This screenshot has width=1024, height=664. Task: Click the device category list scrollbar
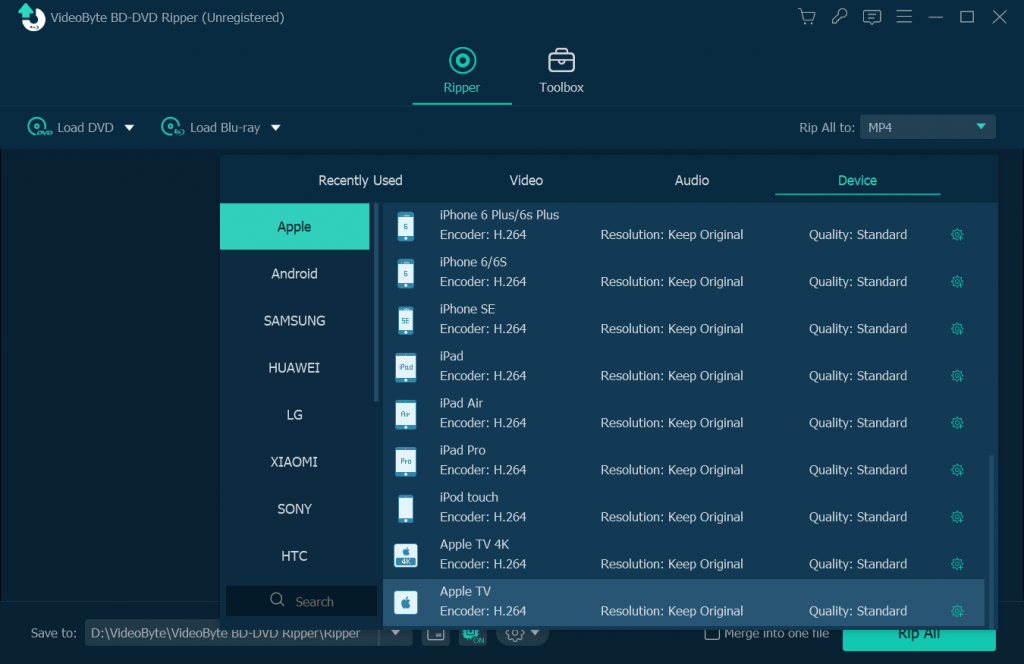(x=376, y=302)
